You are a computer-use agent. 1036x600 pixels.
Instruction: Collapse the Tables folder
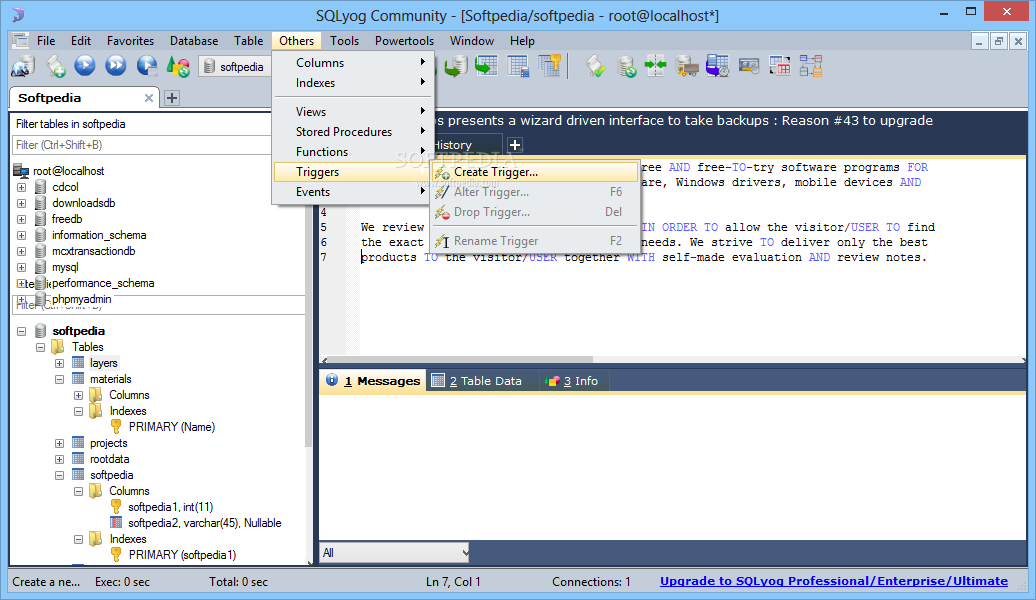40,347
